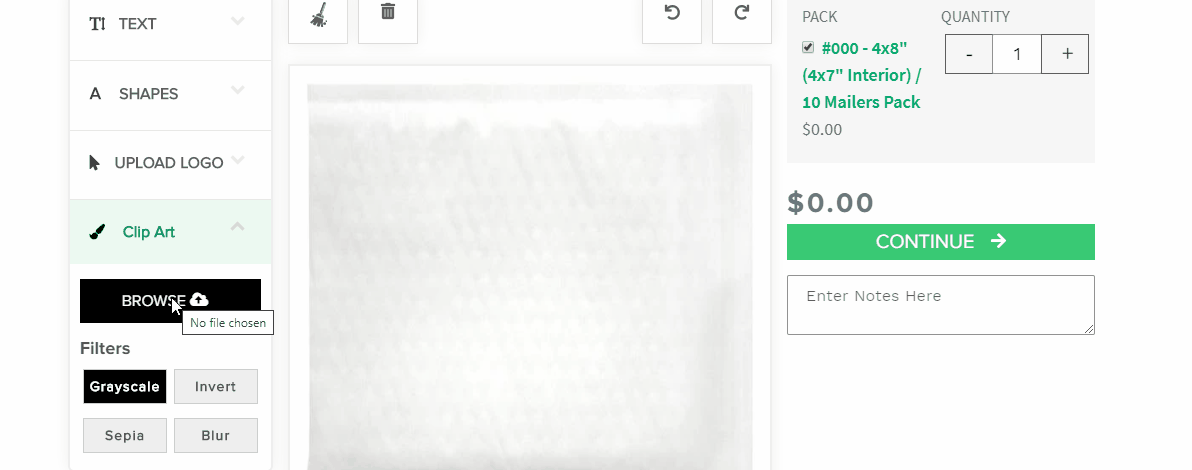This screenshot has height=470, width=1192.
Task: Click the redo arrow icon
Action: [742, 12]
